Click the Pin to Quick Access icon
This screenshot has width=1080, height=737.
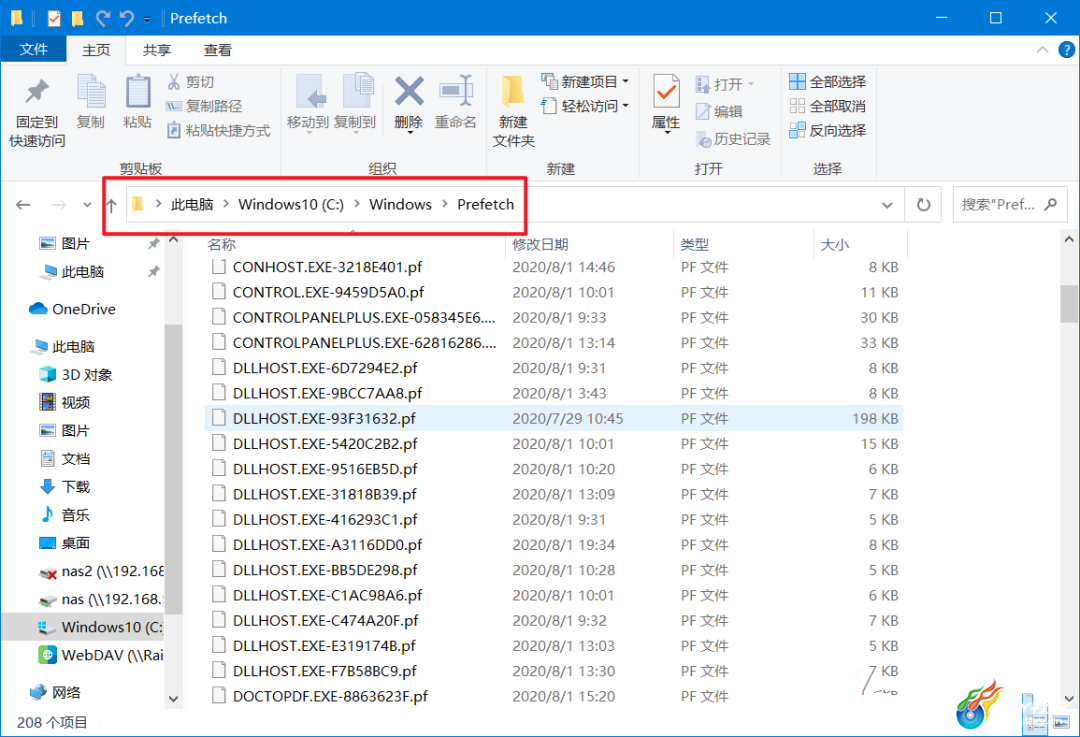(37, 92)
